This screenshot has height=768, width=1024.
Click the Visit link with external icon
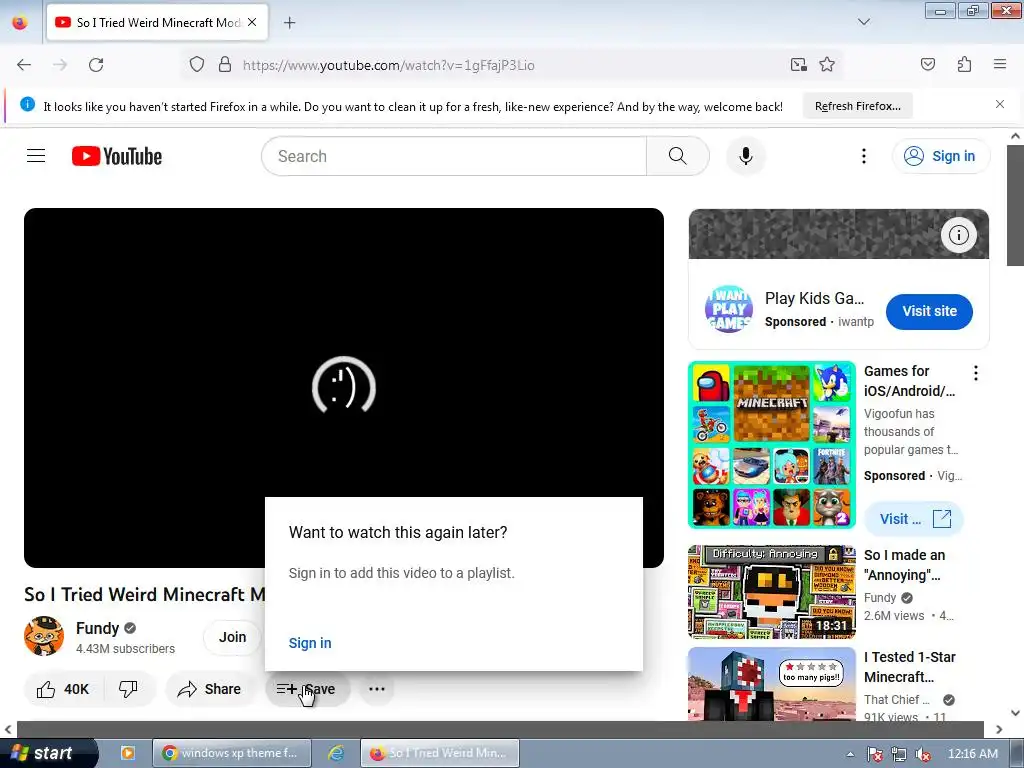pyautogui.click(x=914, y=519)
